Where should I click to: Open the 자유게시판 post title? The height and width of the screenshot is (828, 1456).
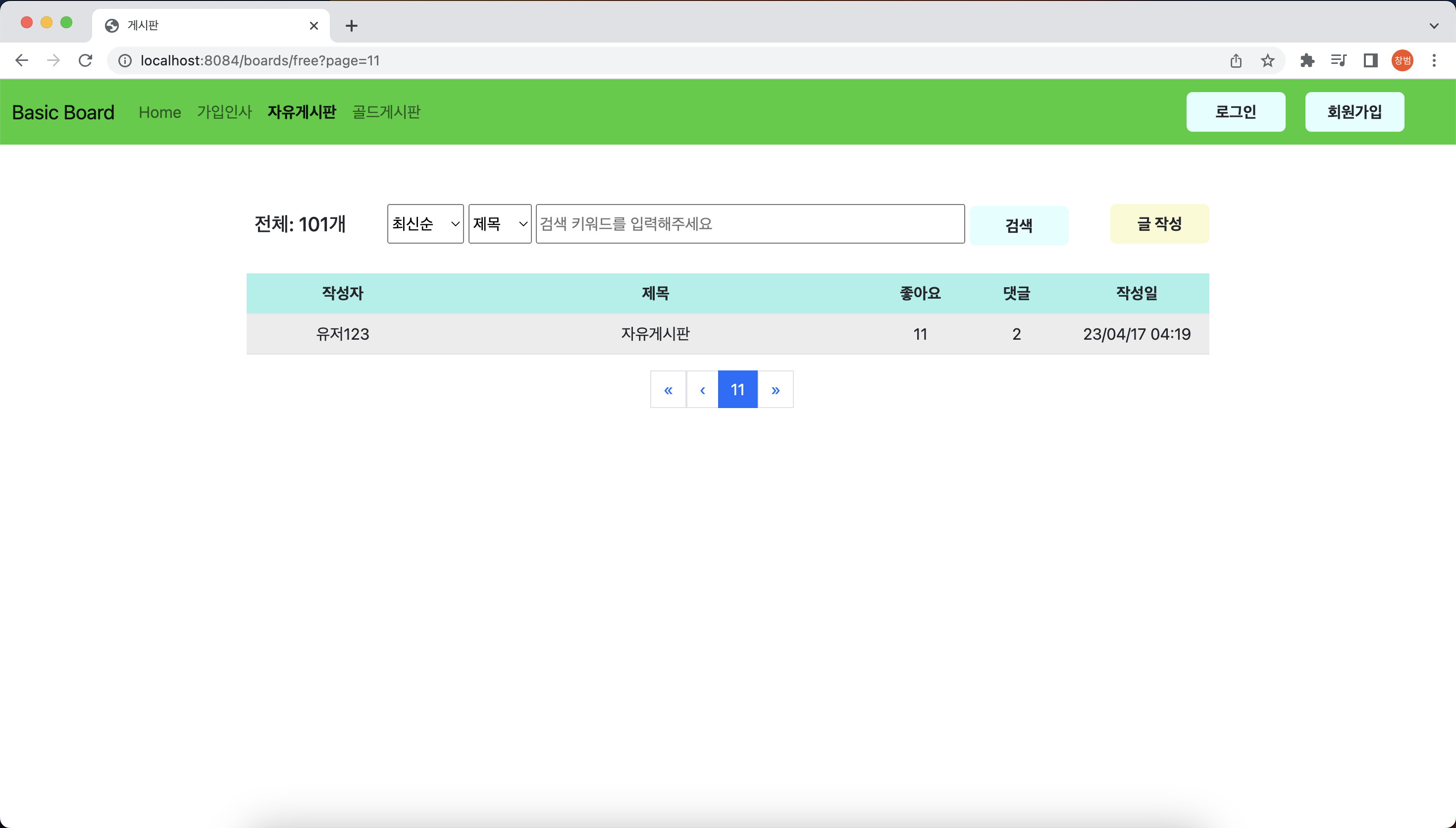pos(655,334)
